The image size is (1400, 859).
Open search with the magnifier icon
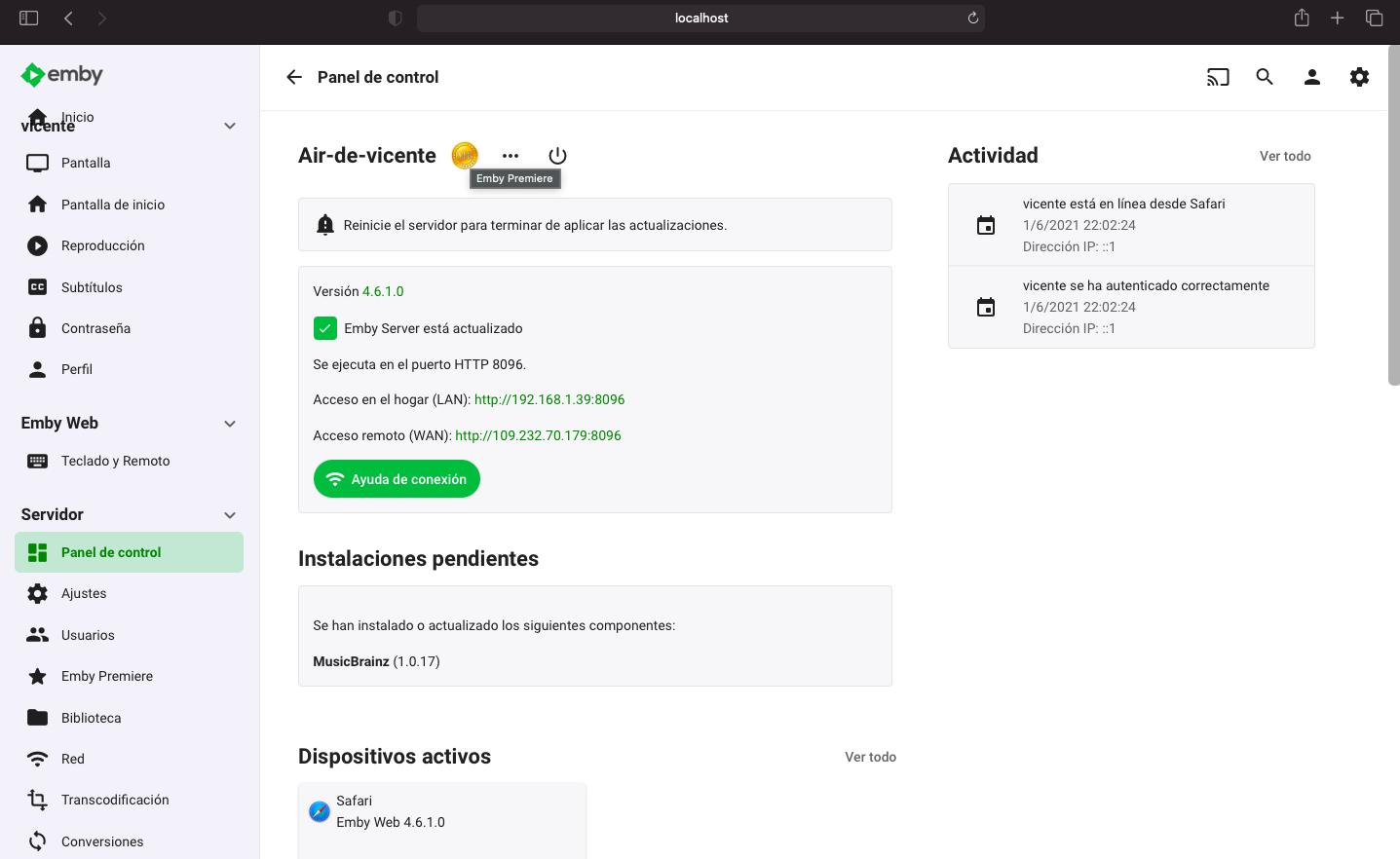(x=1265, y=77)
